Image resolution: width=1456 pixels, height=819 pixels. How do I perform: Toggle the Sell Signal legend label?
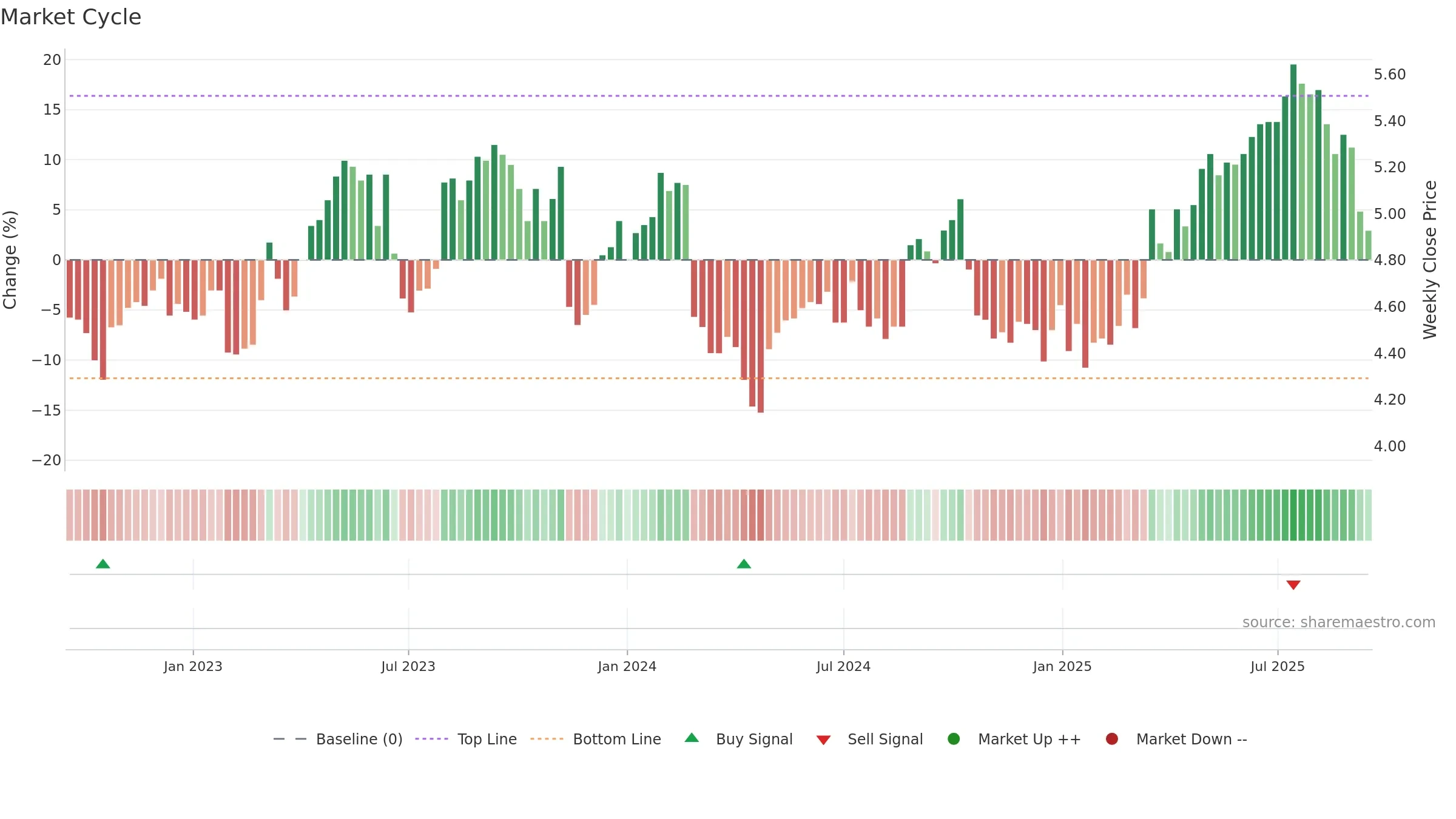[885, 740]
